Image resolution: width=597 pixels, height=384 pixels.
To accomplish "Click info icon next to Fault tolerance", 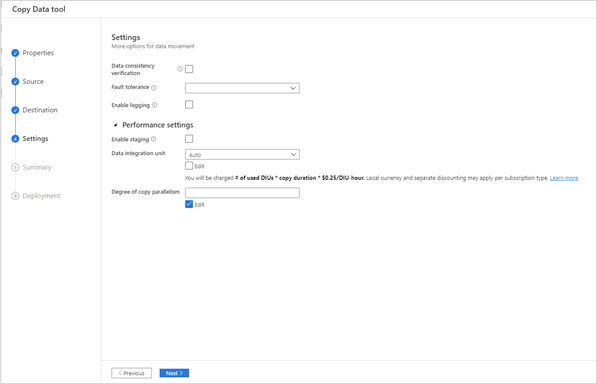I will point(154,88).
